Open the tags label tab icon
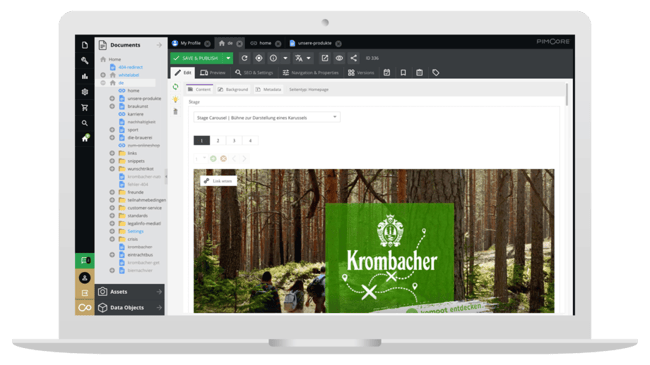The width and height of the screenshot is (650, 365). (435, 73)
